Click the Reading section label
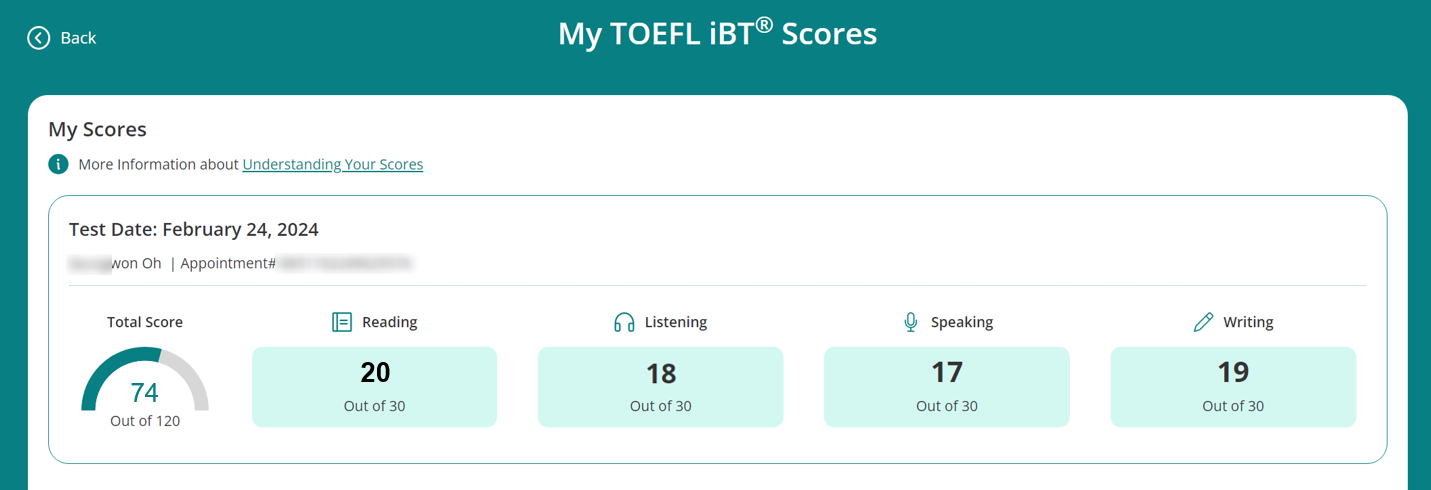The height and width of the screenshot is (490, 1431). 389,322
